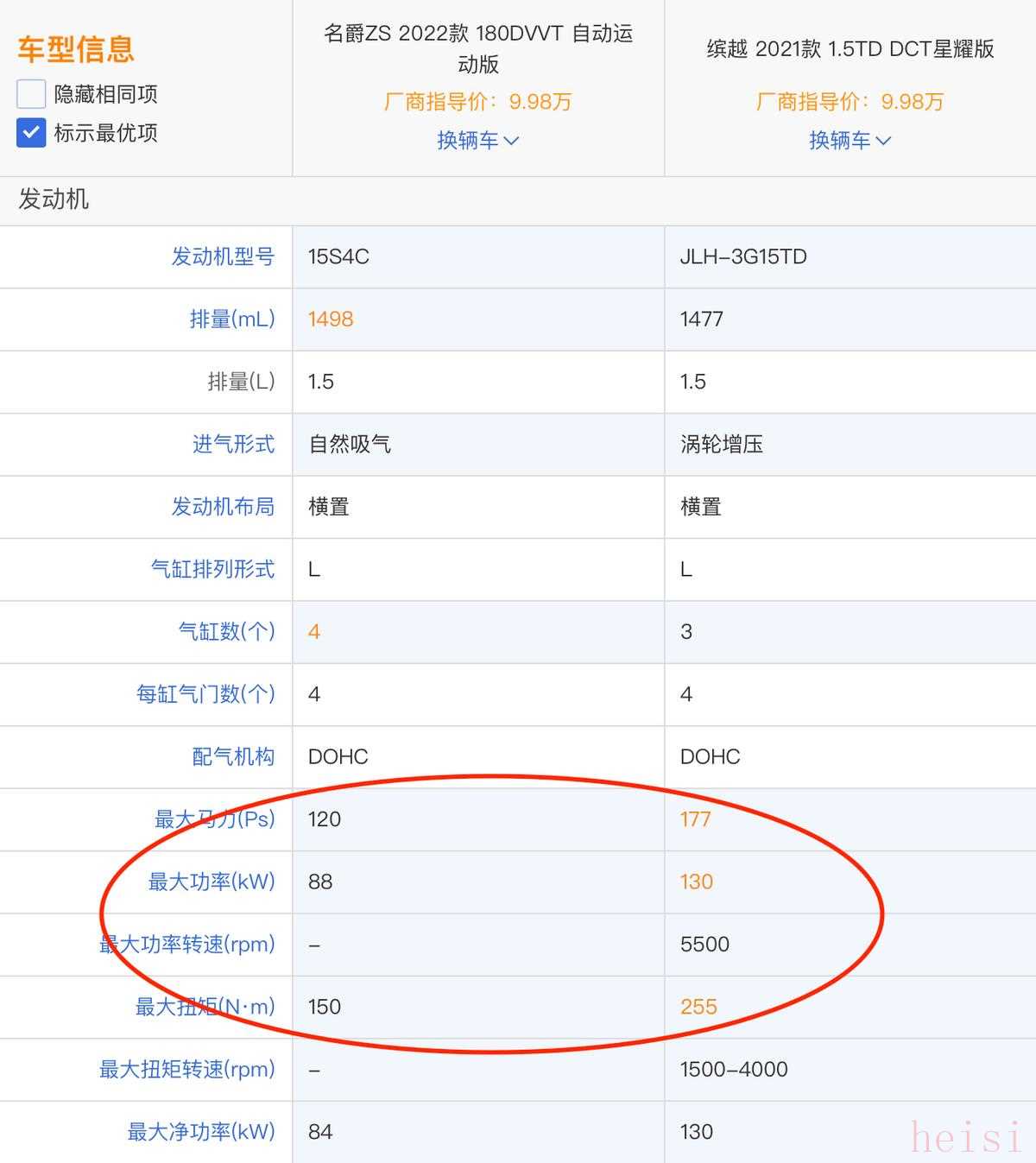This screenshot has height=1163, width=1036.
Task: Click the 名爵ZS 2022款 car title
Action: click(x=478, y=48)
